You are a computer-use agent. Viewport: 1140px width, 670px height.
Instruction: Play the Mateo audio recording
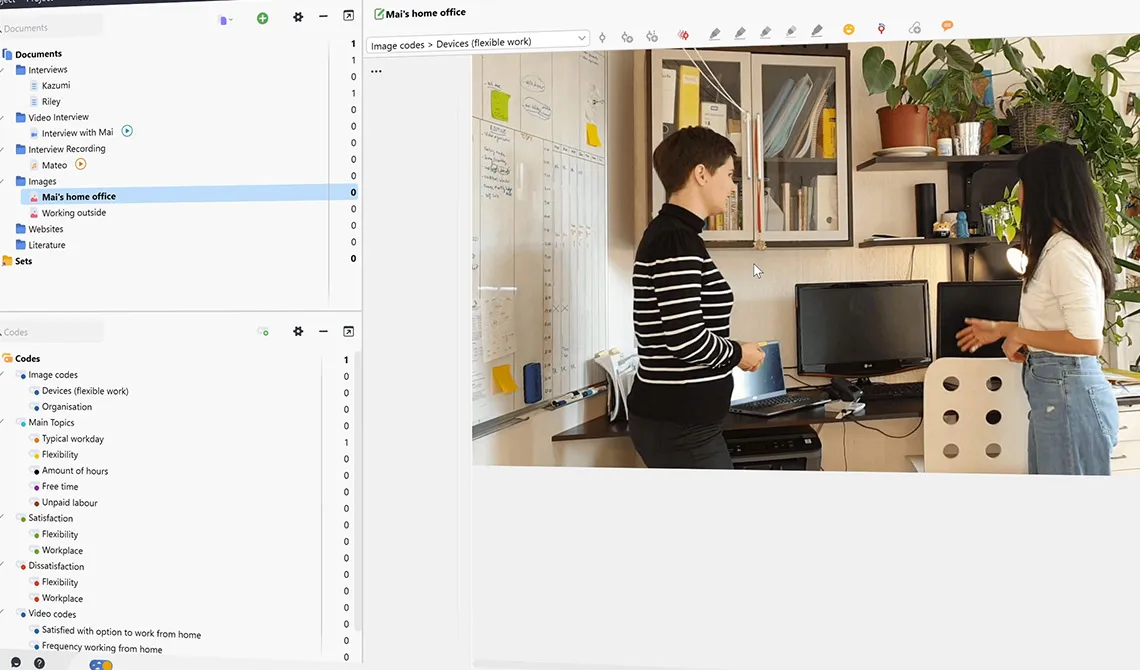coord(81,164)
